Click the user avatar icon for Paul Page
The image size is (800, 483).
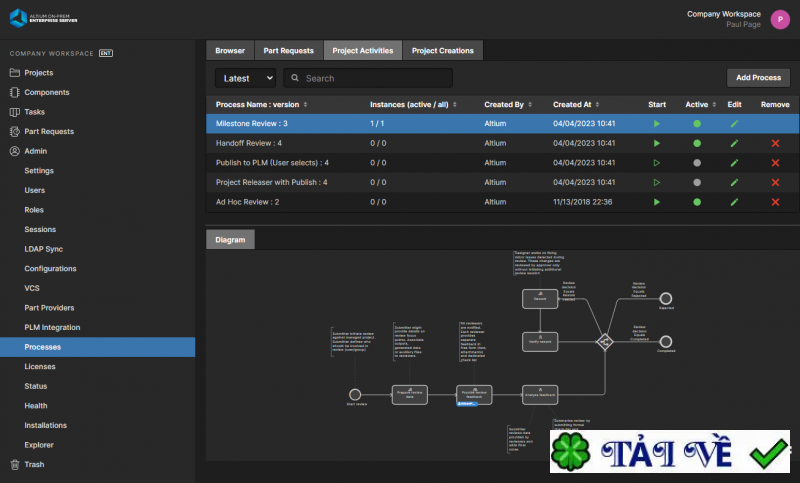point(779,19)
